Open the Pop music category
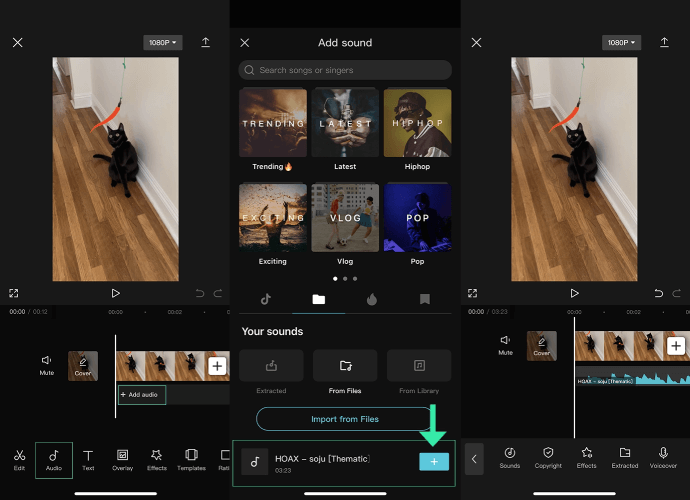The image size is (690, 500). tap(417, 224)
